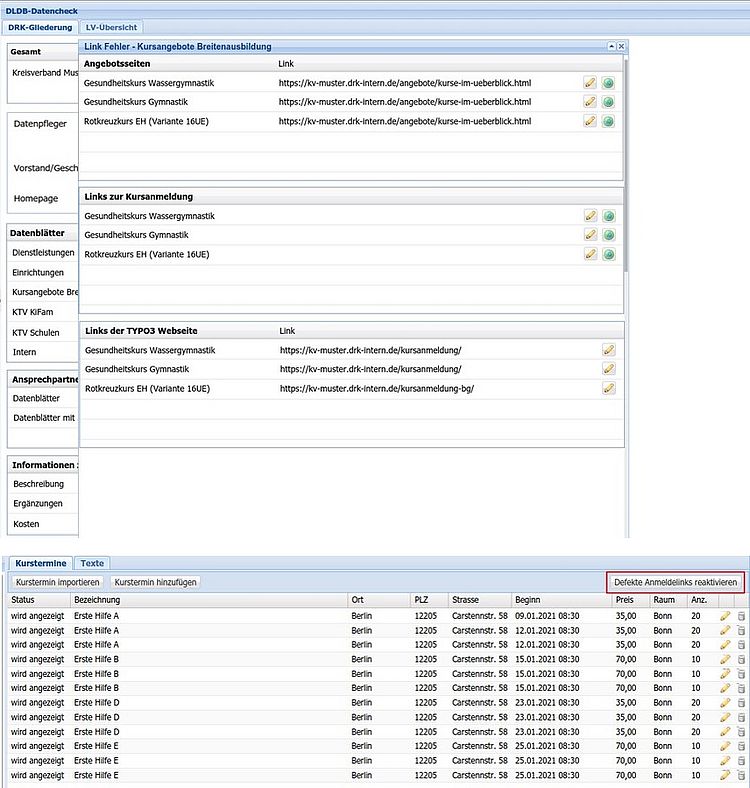
Task: Click green globe for Rotkreuzkurs EH in Links zur Kursanmeldung
Action: [608, 254]
